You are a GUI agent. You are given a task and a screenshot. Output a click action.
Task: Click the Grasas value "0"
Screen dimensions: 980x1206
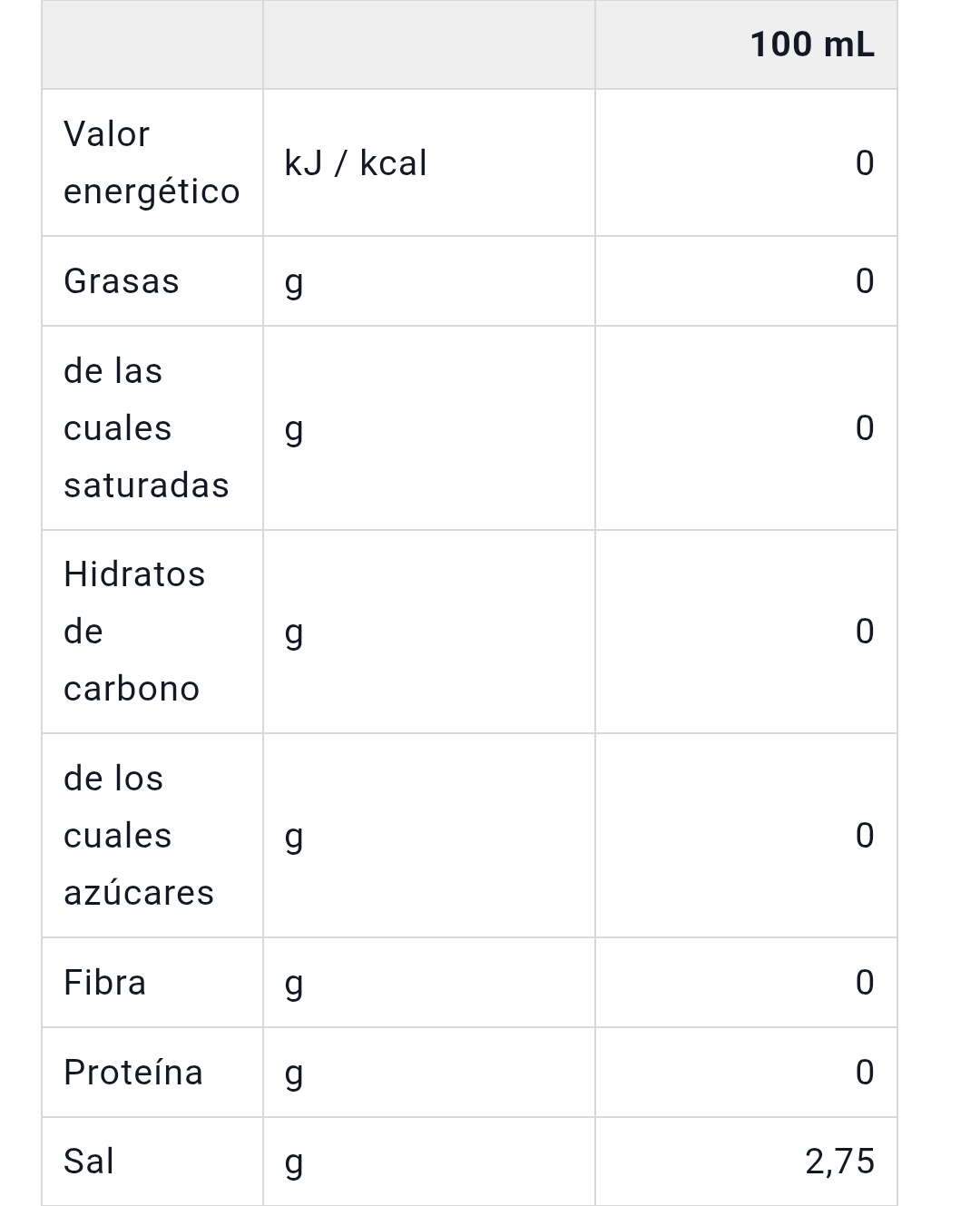[x=864, y=281]
